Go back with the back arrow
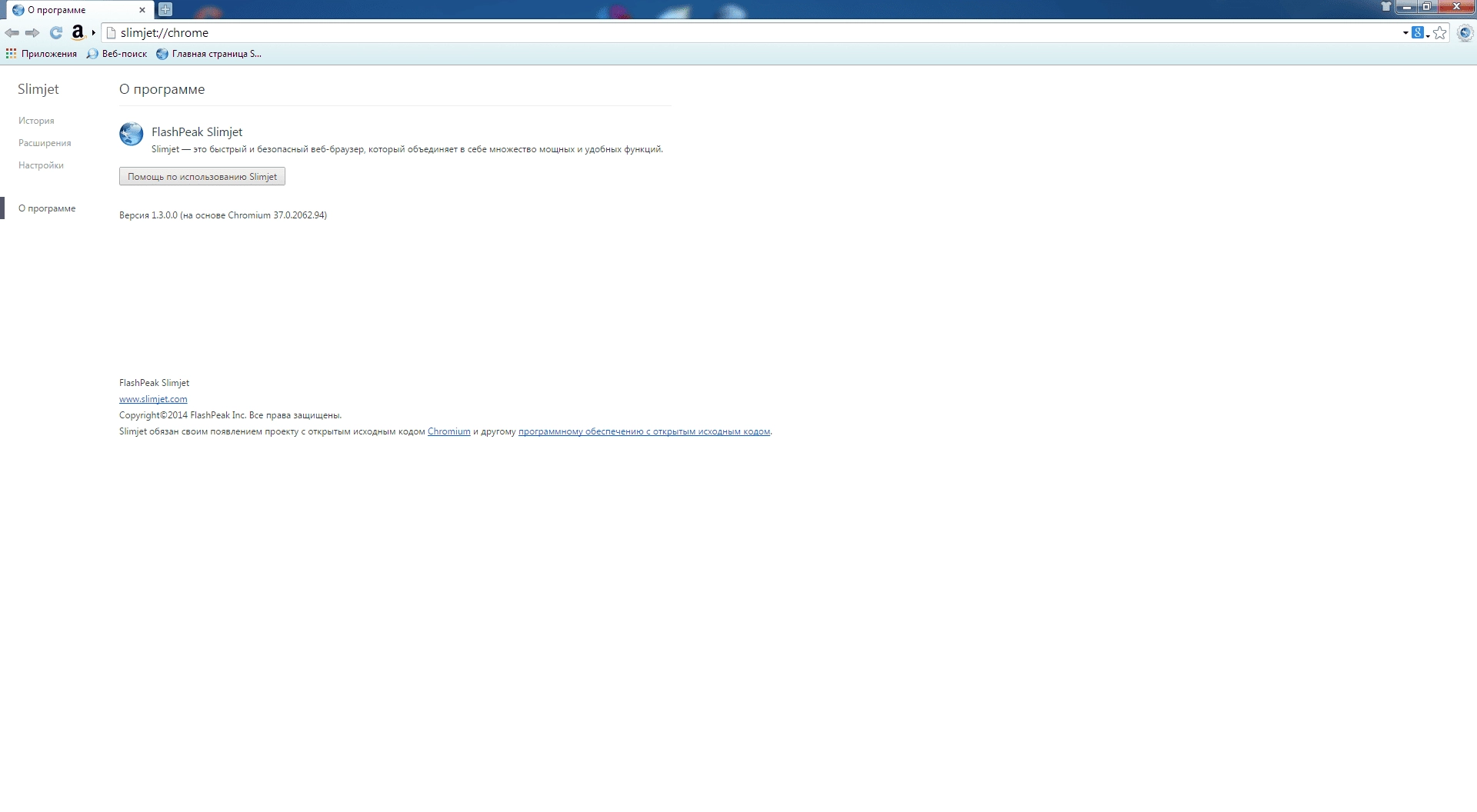This screenshot has width=1477, height=812. [x=12, y=33]
